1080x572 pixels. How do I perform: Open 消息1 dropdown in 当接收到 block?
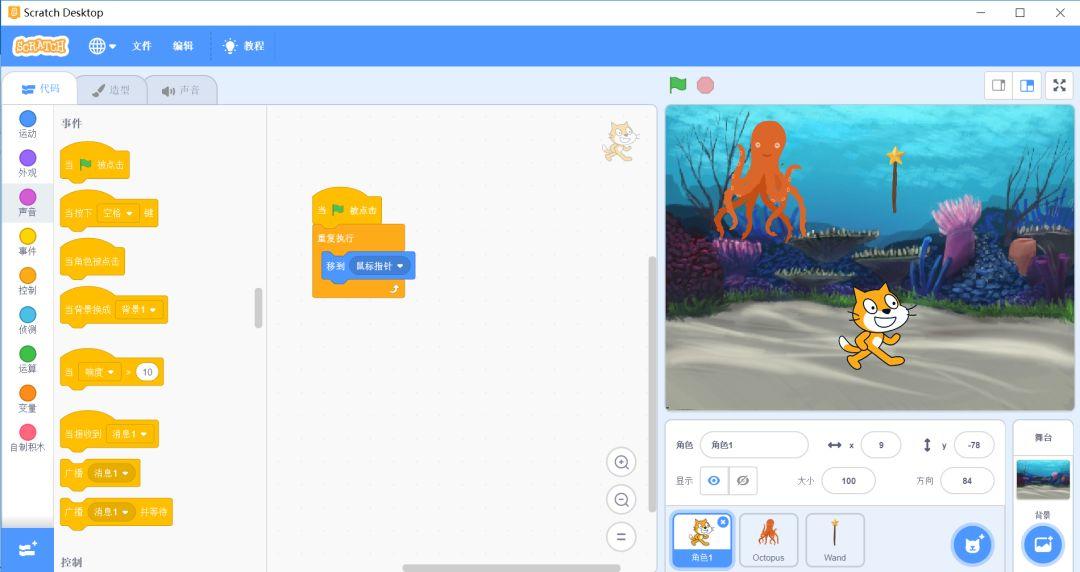tap(129, 434)
